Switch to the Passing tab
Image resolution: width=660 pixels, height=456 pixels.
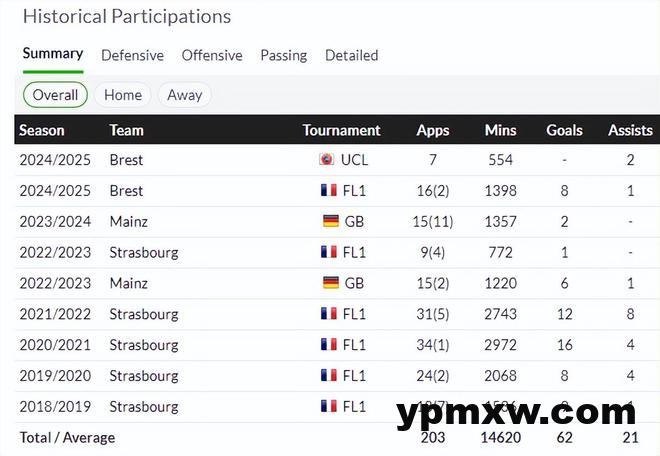[x=283, y=56]
